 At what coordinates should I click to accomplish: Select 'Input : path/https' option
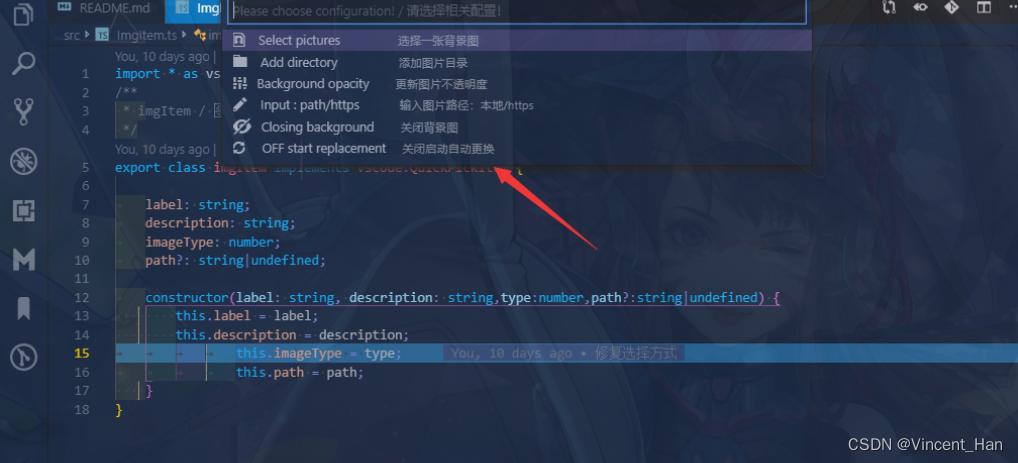[x=517, y=105]
